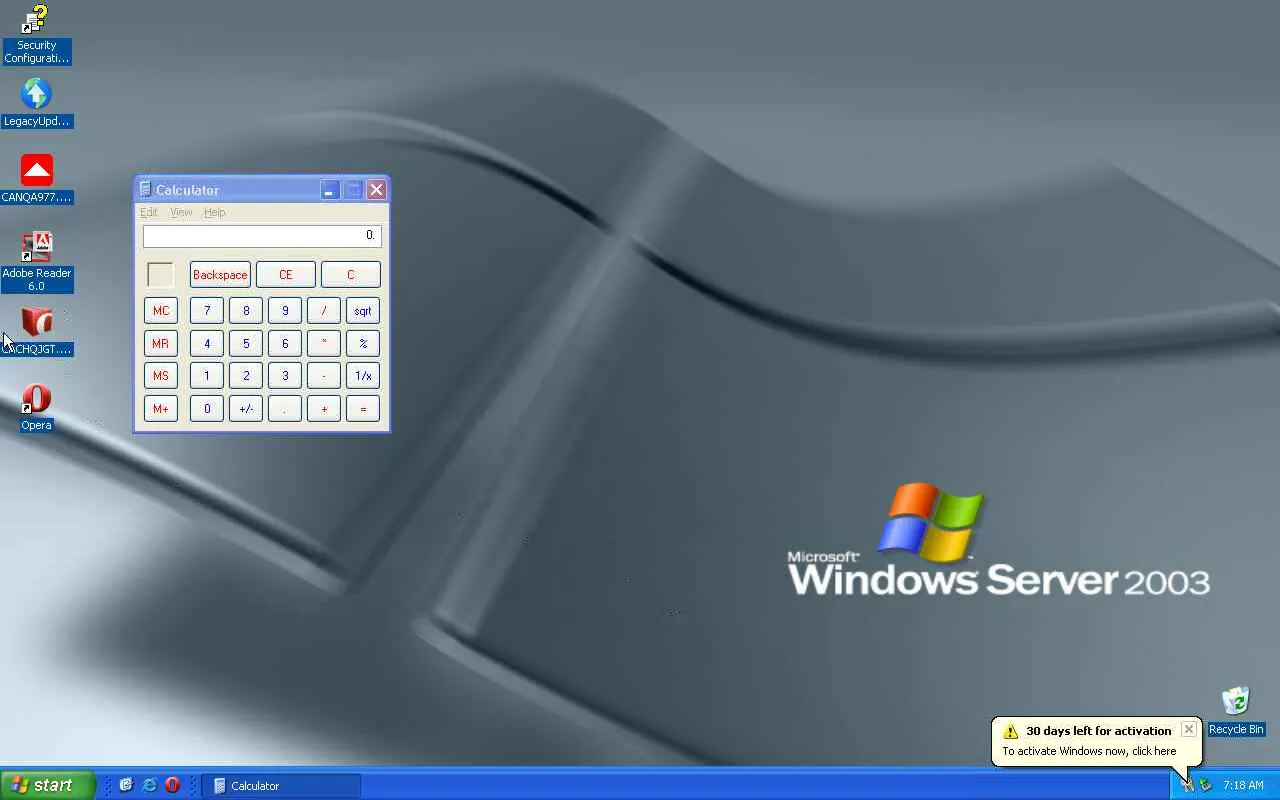Click the taskbar clock showing 7:18 AM
Image resolution: width=1280 pixels, height=800 pixels.
coord(1243,785)
